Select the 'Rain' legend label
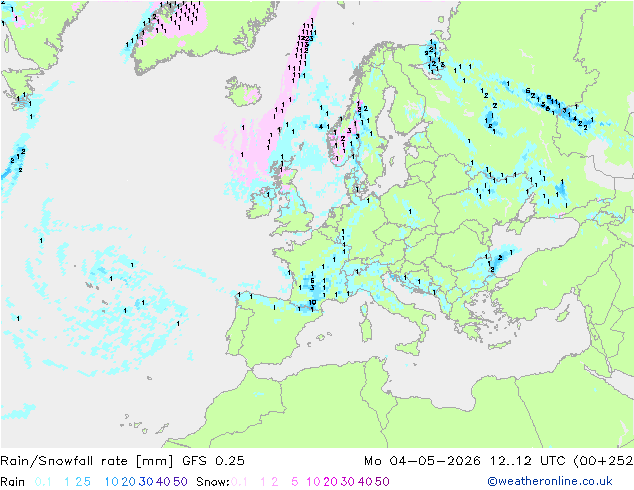Screen dimensions: 634x490 point(13,482)
